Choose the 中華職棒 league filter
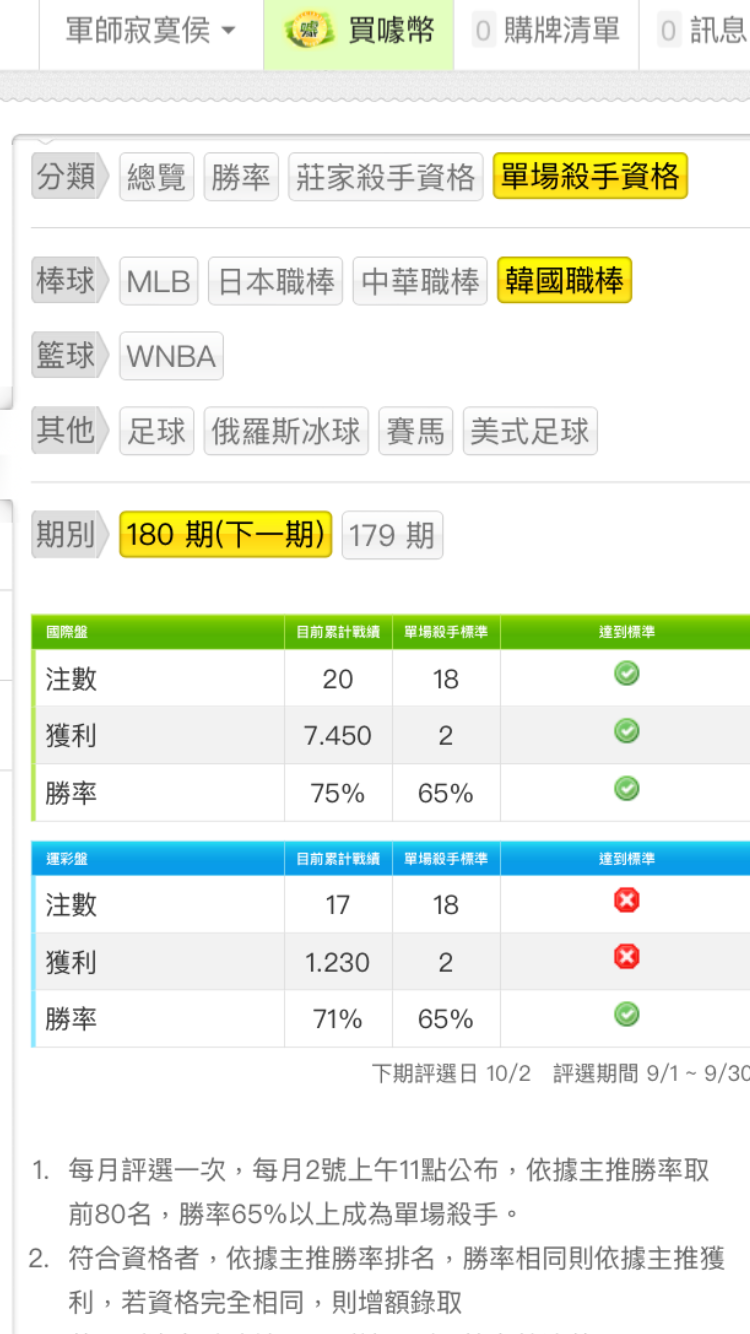Image resolution: width=750 pixels, height=1334 pixels. [x=420, y=281]
